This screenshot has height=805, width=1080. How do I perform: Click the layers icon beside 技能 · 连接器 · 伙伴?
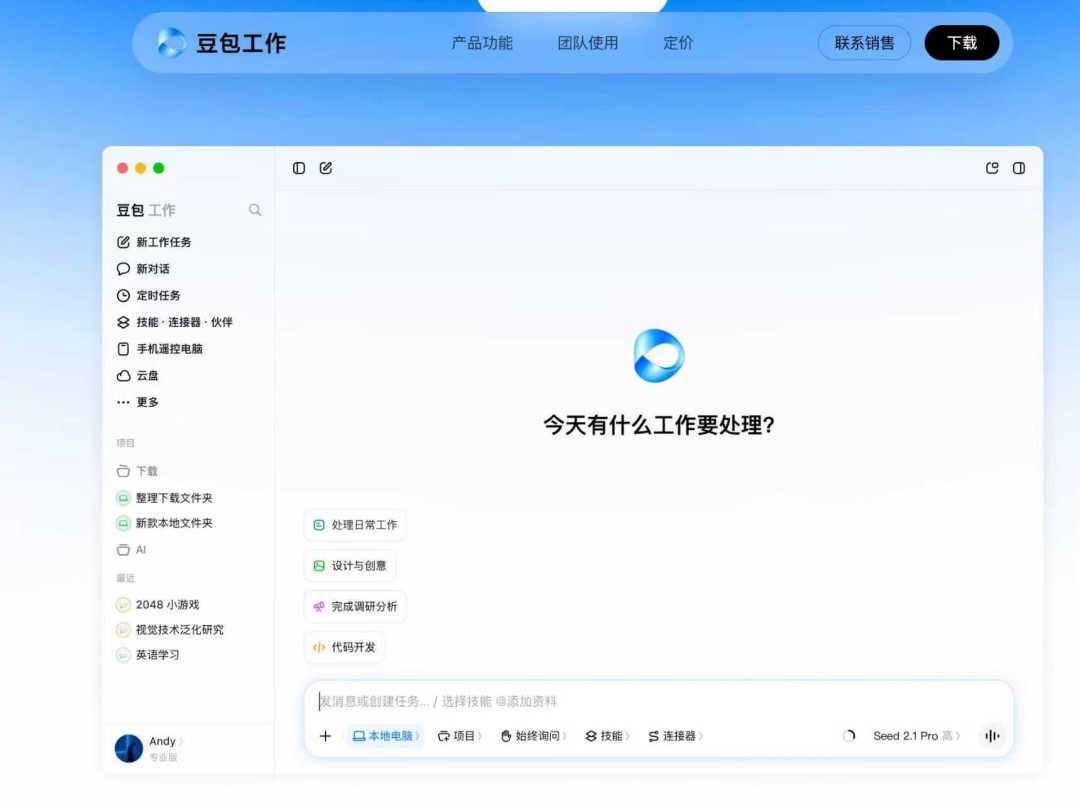coord(123,322)
